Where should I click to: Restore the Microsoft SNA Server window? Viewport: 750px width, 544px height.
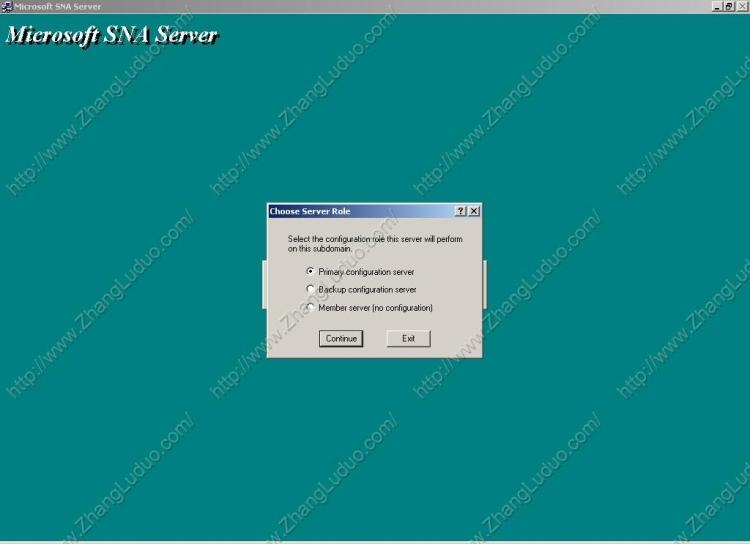click(x=728, y=6)
